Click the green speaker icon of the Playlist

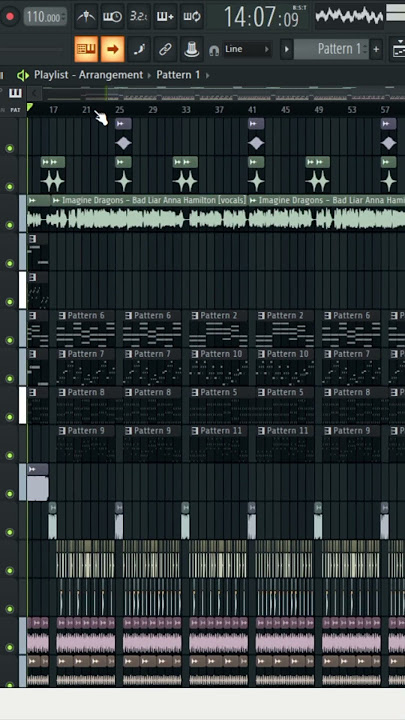[x=22, y=75]
